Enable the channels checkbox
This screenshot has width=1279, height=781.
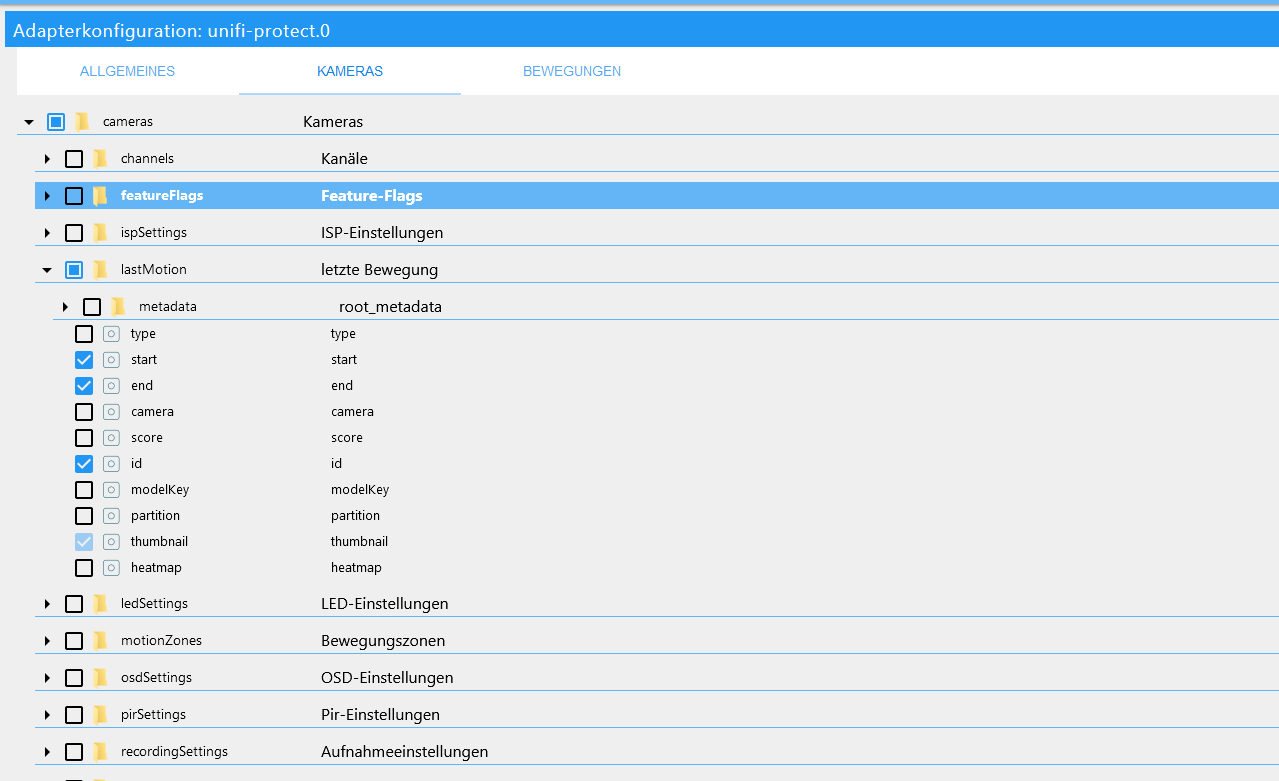pyautogui.click(x=74, y=159)
